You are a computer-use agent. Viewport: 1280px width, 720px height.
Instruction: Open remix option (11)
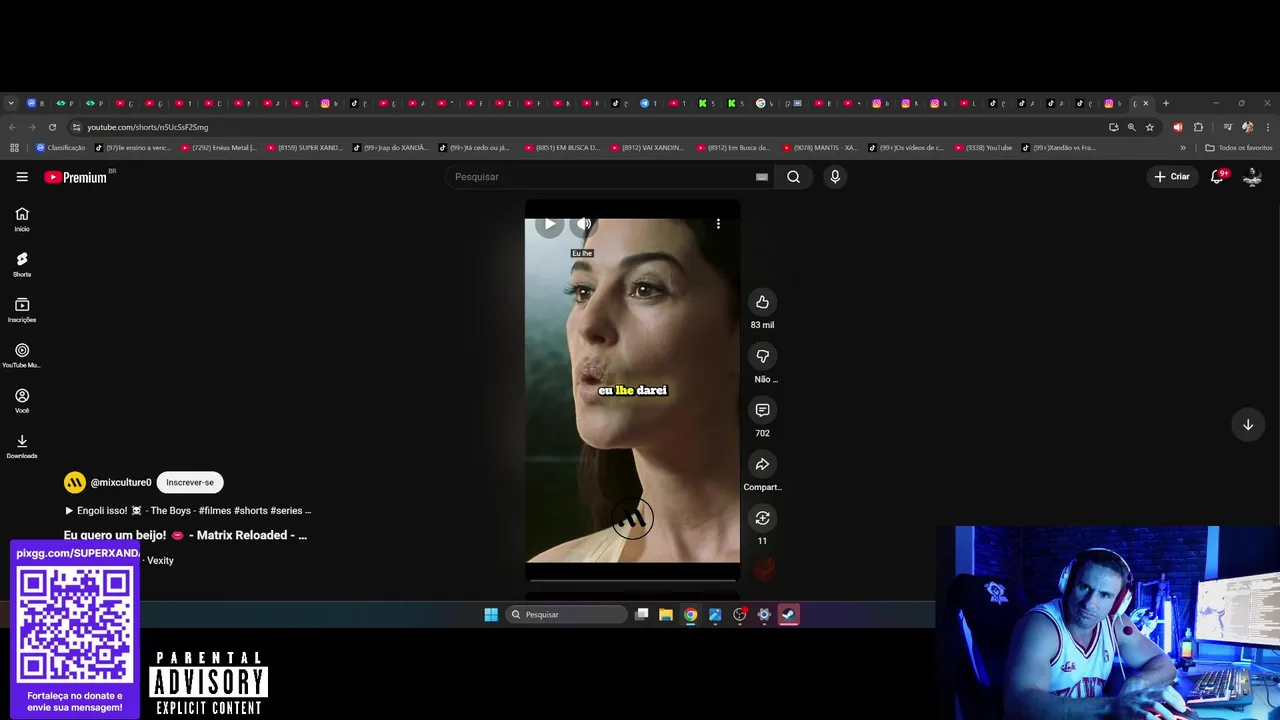coord(762,518)
